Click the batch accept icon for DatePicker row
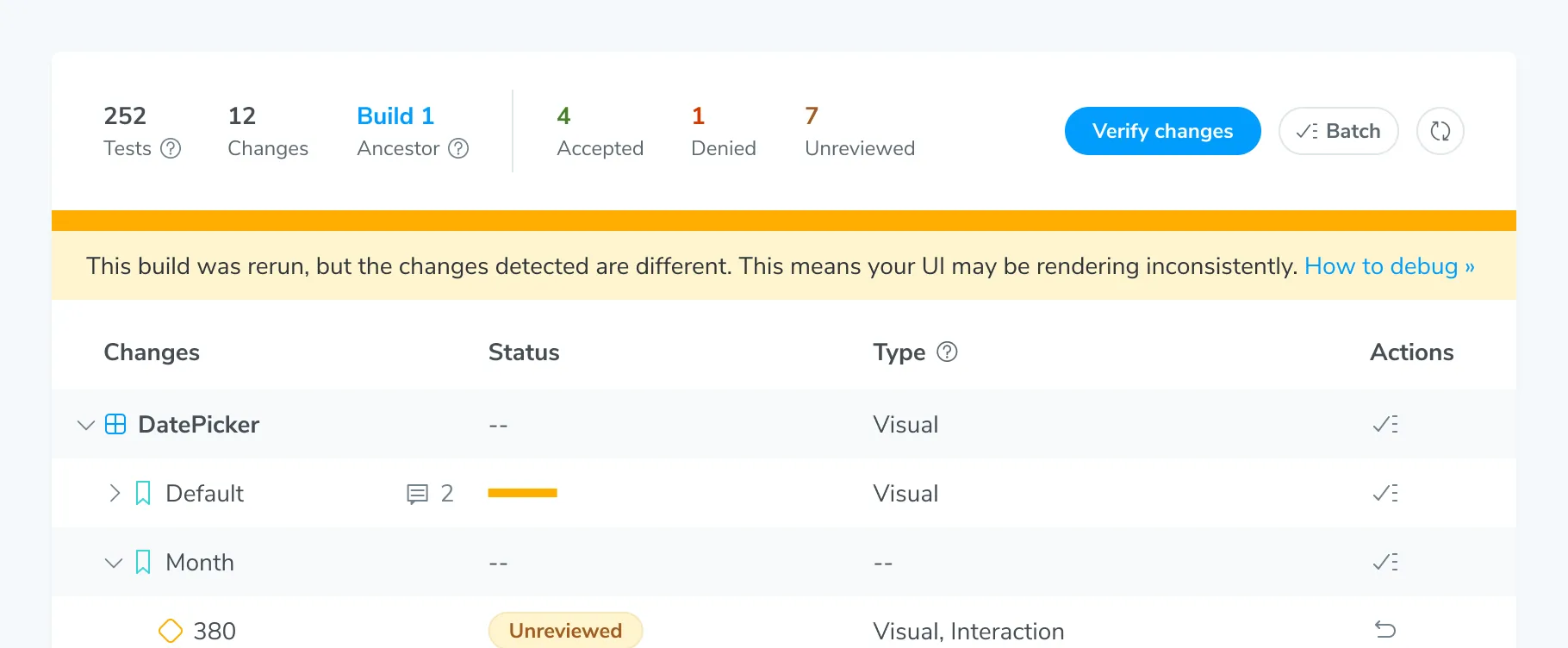Screen dimensions: 1568x648 (x=1384, y=424)
